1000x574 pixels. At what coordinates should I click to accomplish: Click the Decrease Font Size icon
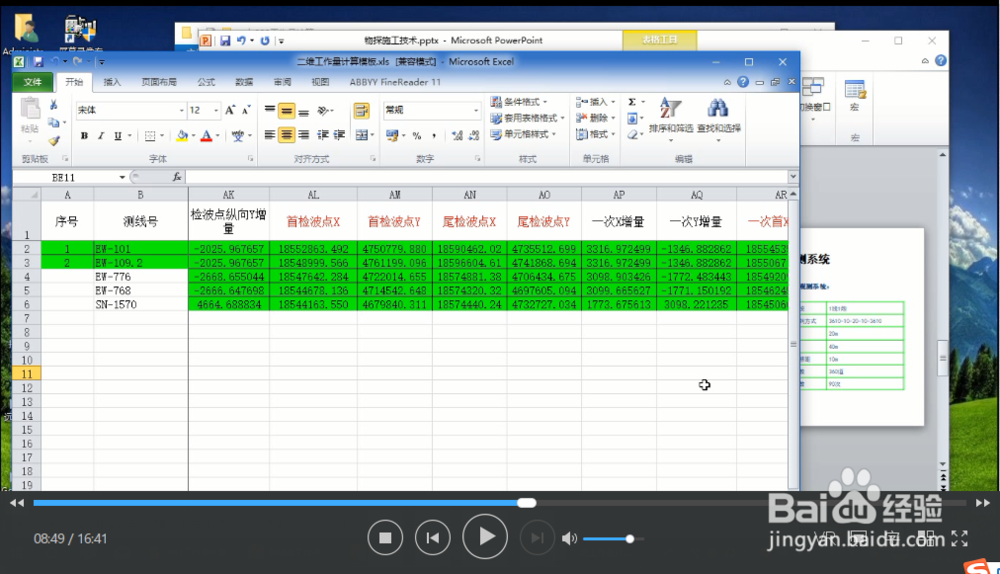(x=246, y=110)
